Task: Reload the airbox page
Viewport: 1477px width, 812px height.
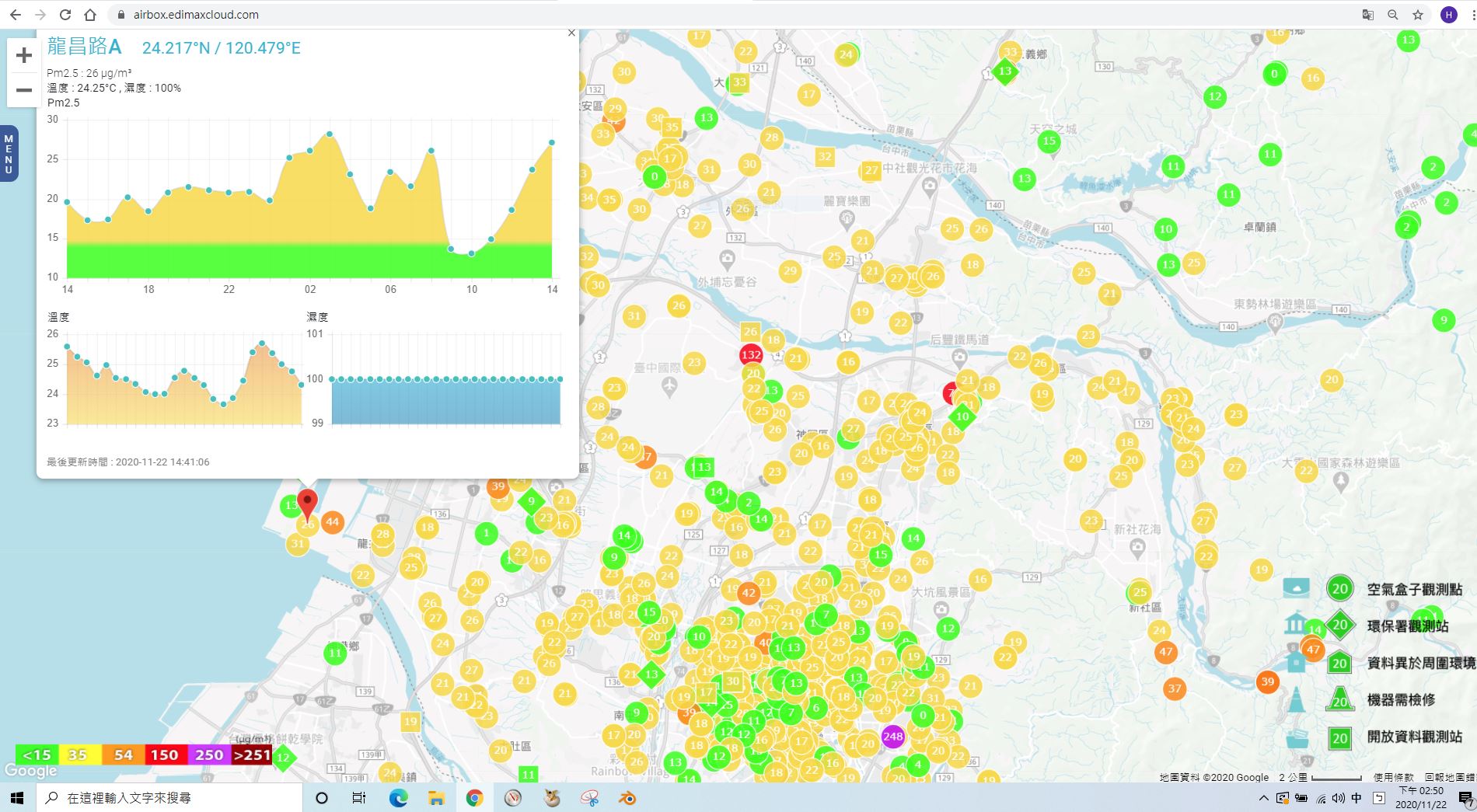Action: (65, 15)
